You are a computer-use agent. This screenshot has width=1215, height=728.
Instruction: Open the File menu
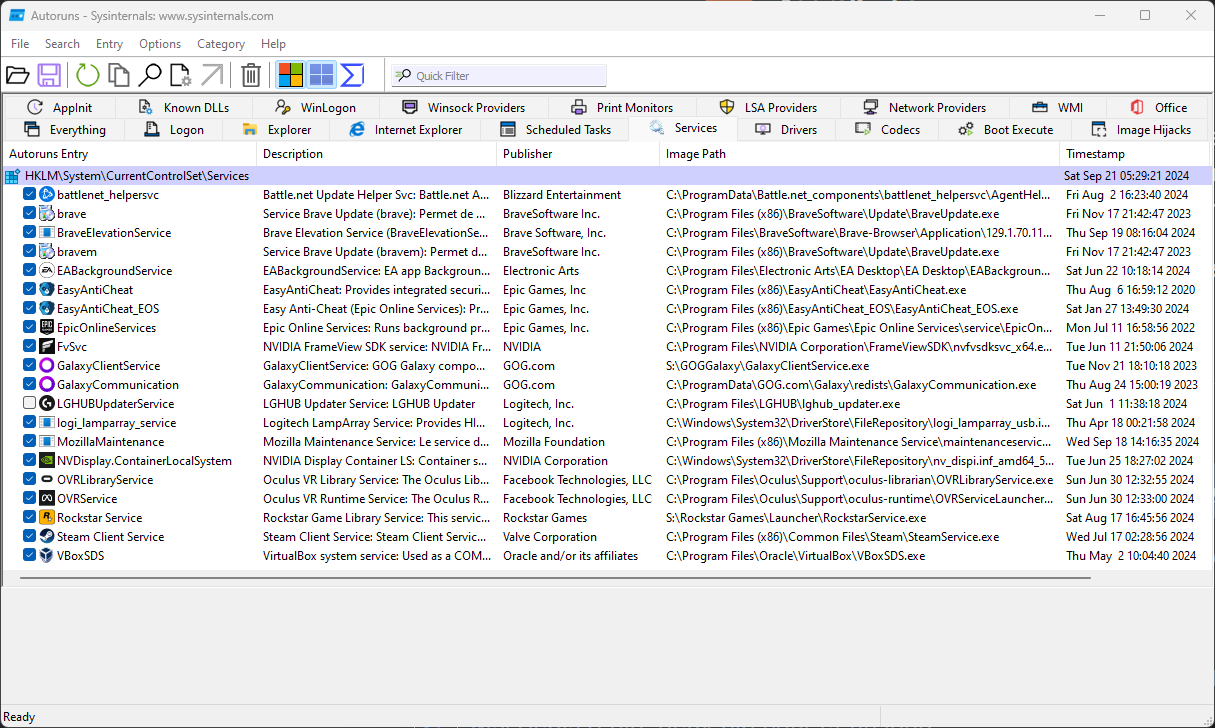pyautogui.click(x=20, y=44)
